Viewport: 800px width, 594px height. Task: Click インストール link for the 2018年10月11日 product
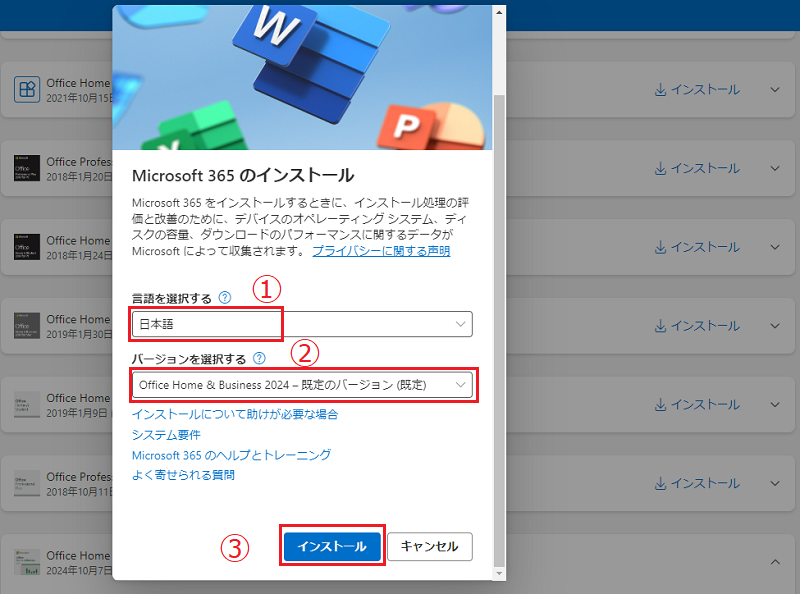pos(697,483)
